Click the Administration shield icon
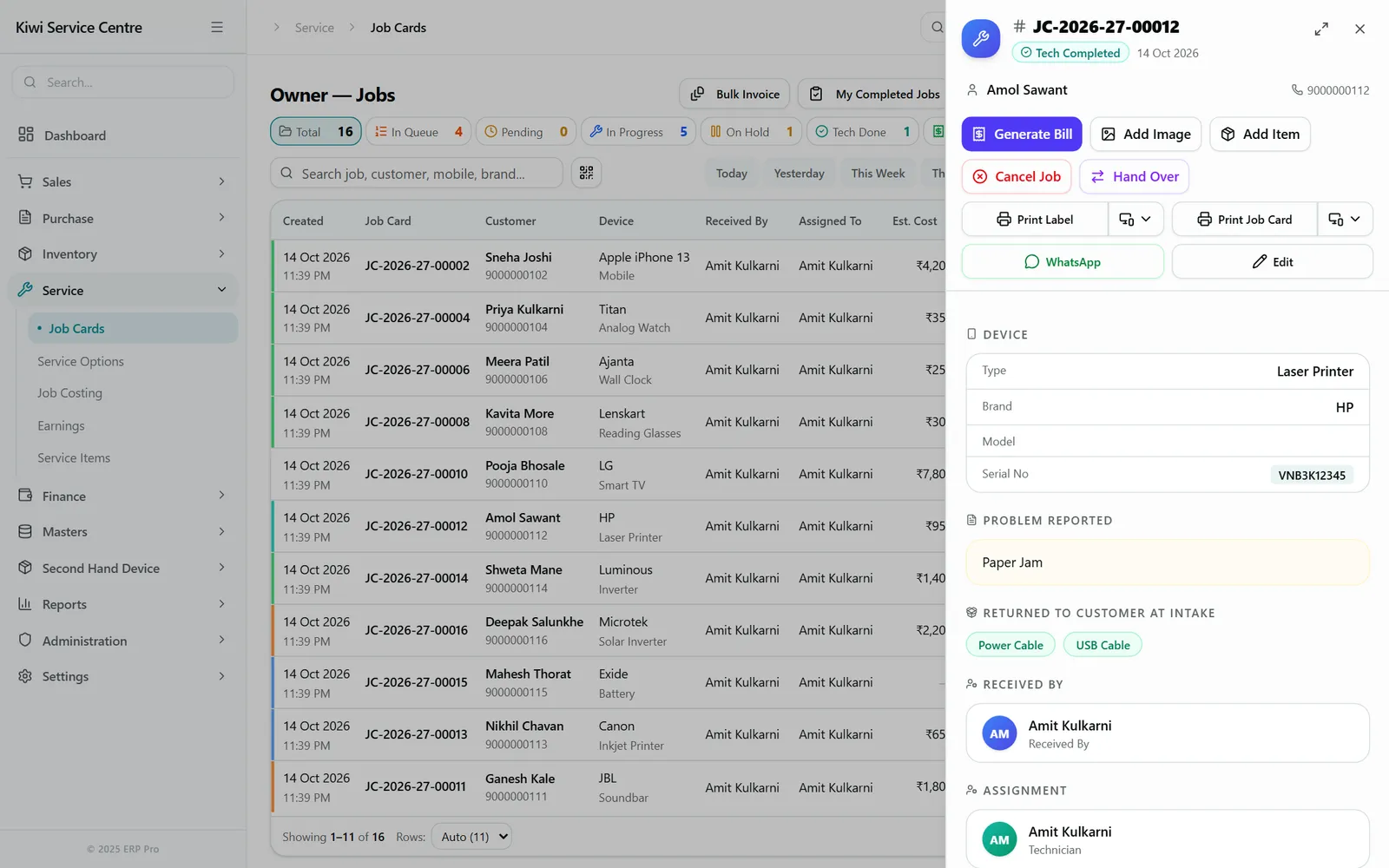Screen dimensions: 1389x868 [25, 640]
